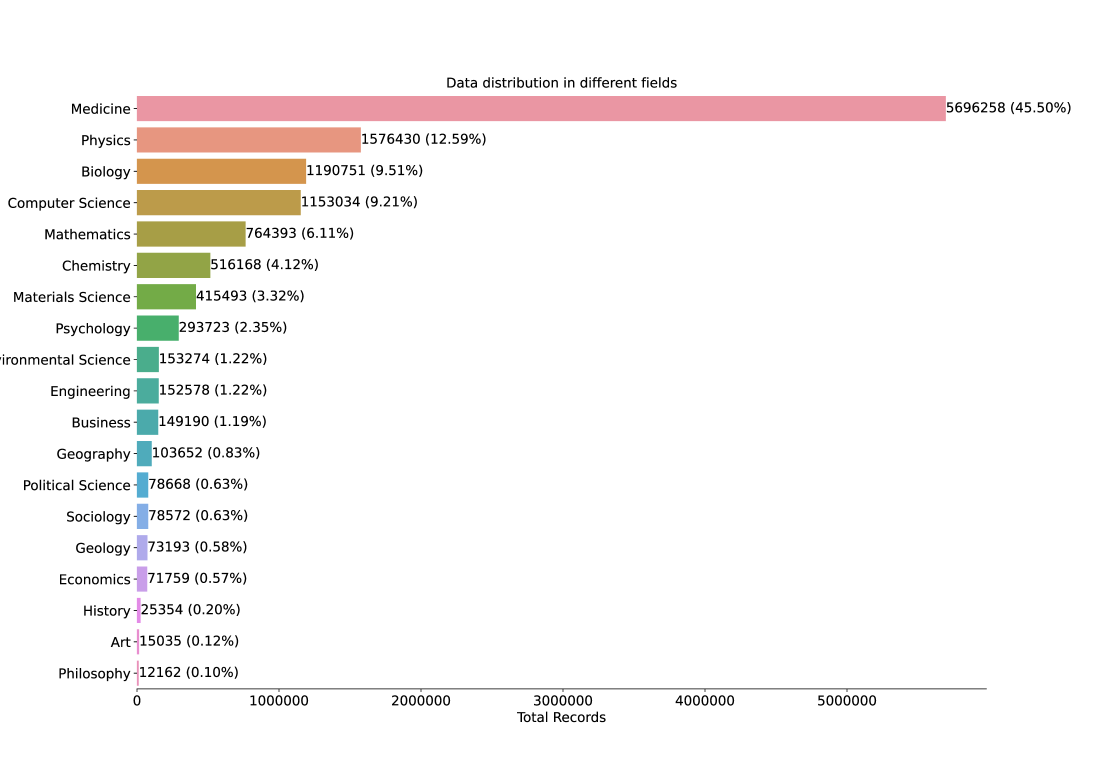
Task: Click the 'Political Science' y-axis label
Action: 77,485
